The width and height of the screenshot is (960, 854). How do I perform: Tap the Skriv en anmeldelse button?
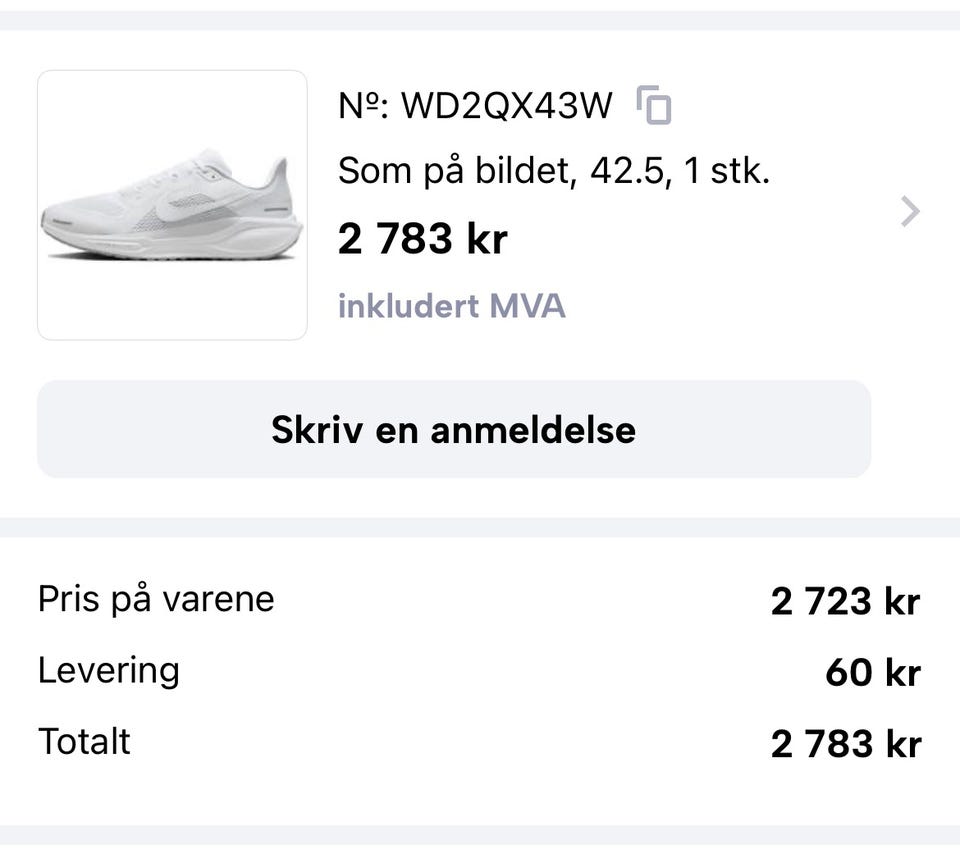(454, 429)
